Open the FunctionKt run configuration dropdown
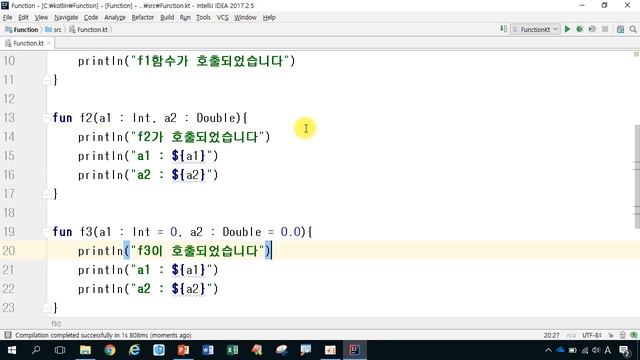 coord(535,29)
